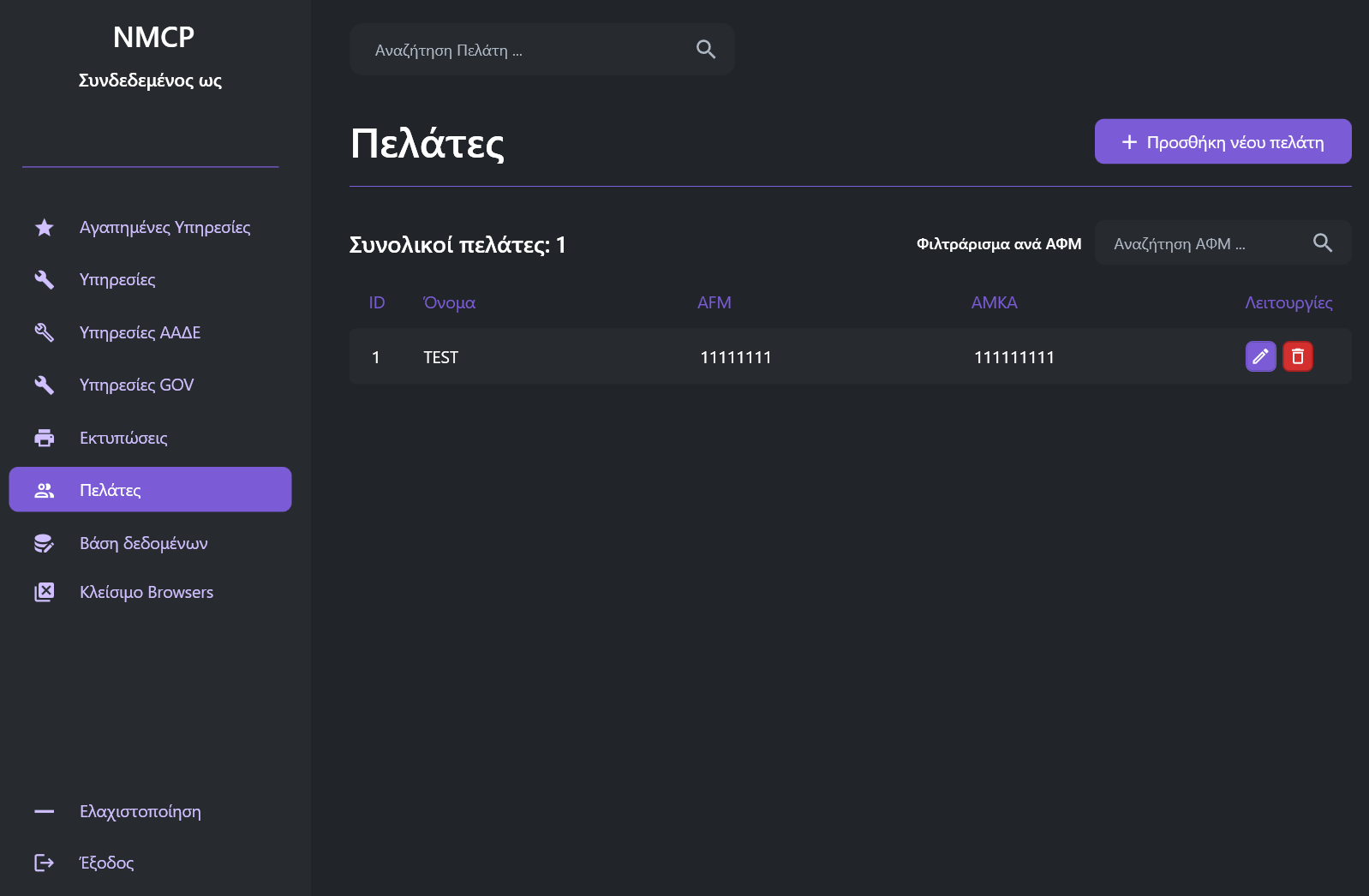The height and width of the screenshot is (896, 1369).
Task: Click the database icon for Βάση δεδομένων
Action: 45,543
